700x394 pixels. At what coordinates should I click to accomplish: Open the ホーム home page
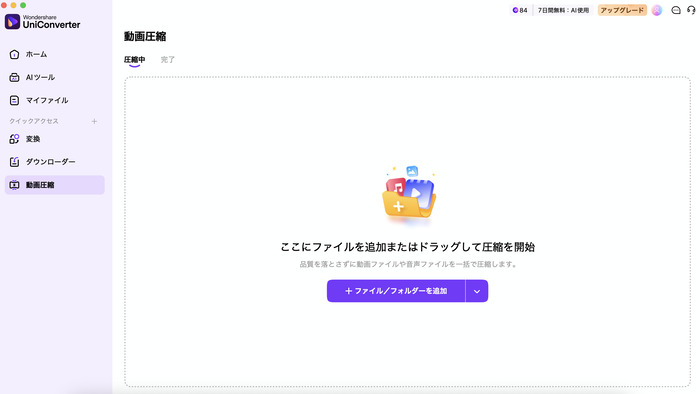[54, 54]
